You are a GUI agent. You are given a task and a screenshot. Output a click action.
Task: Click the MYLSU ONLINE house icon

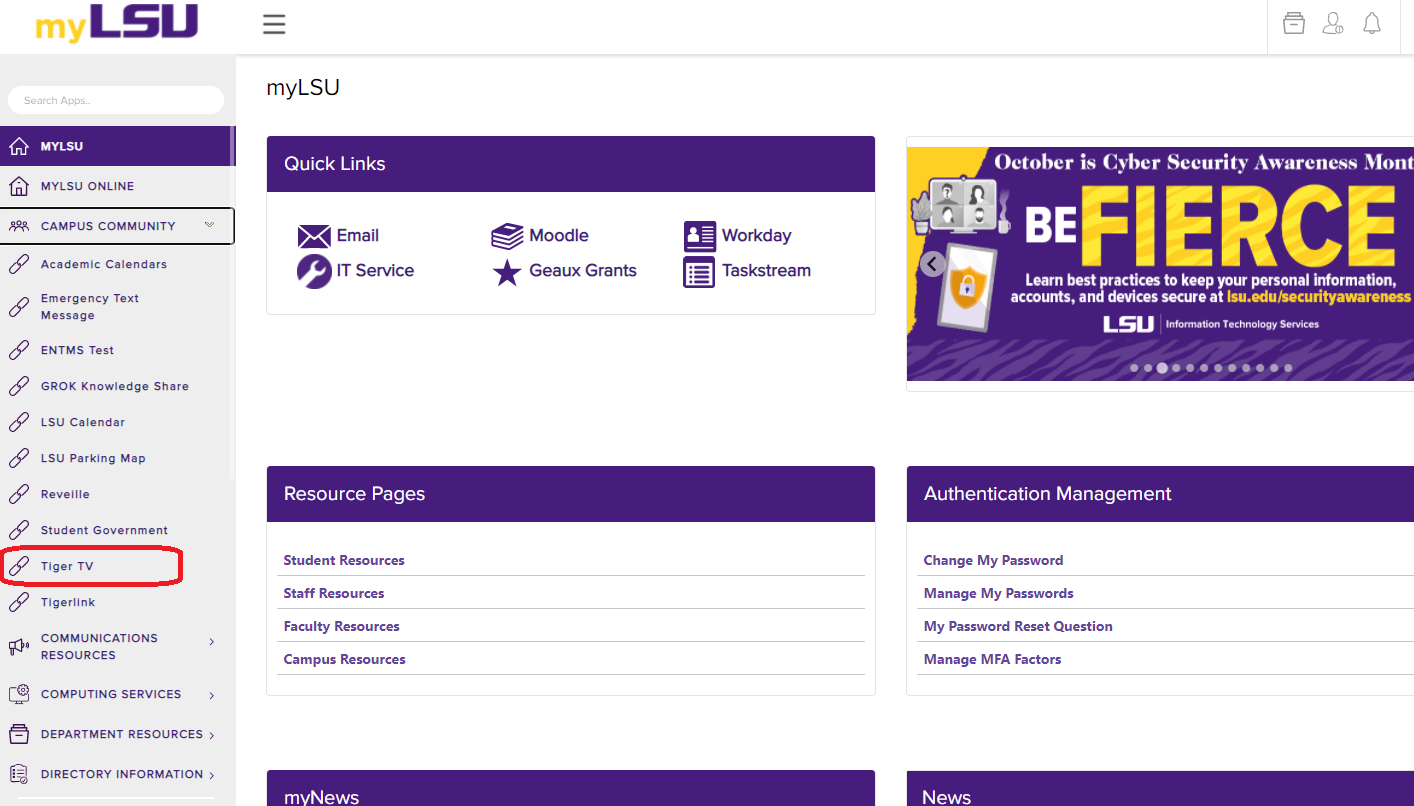click(x=18, y=186)
